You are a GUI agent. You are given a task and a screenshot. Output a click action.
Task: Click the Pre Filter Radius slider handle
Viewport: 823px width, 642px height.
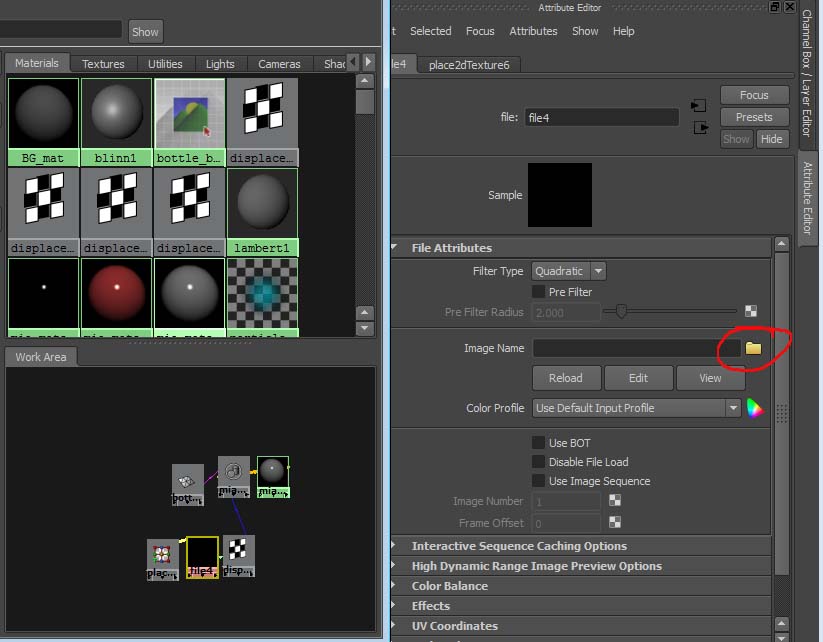tap(621, 311)
